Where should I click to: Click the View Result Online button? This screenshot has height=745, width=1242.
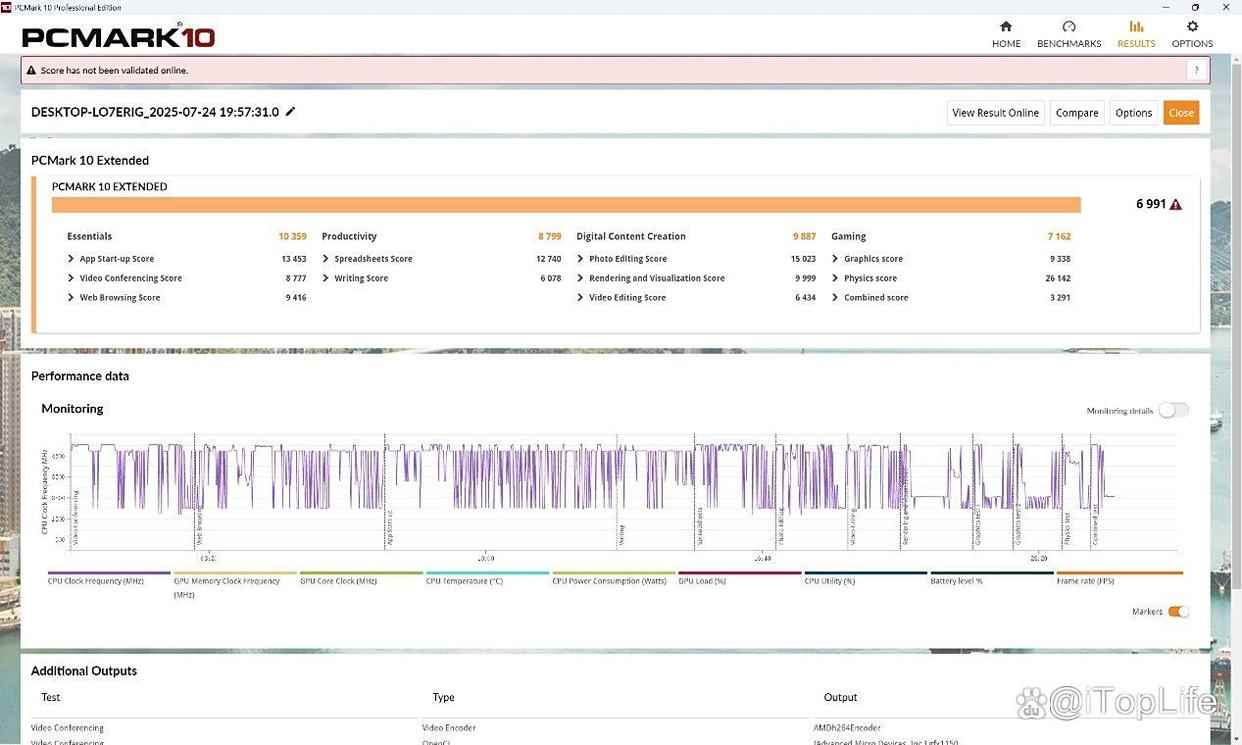[995, 113]
